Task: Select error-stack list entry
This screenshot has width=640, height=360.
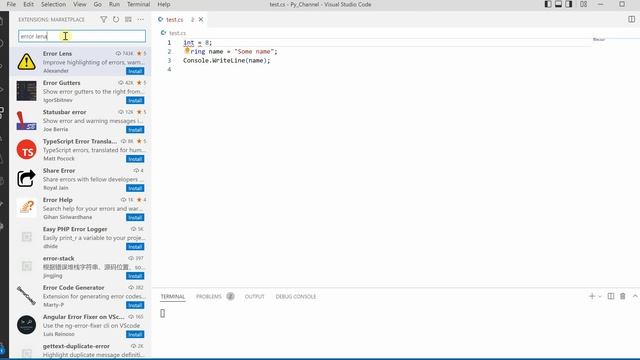Action: 80,267
